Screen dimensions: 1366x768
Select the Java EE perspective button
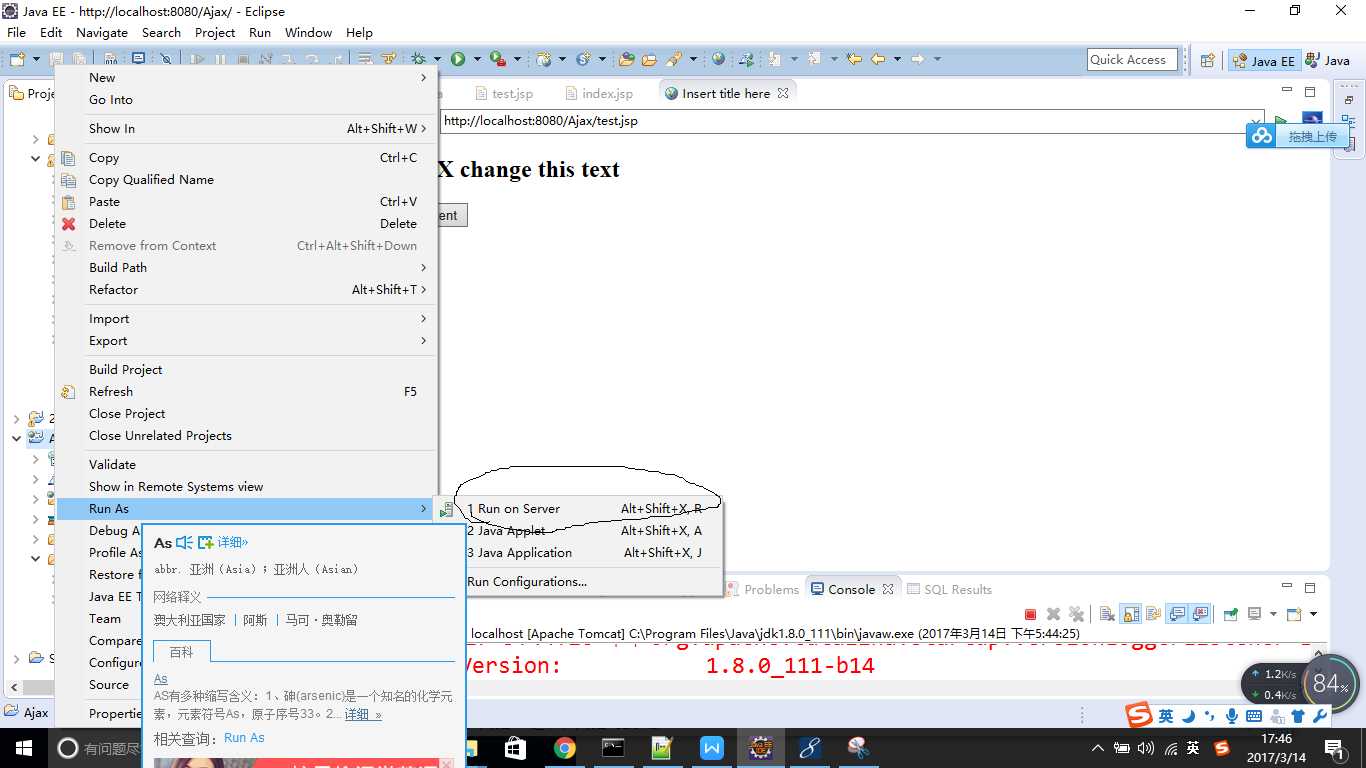[x=1264, y=61]
